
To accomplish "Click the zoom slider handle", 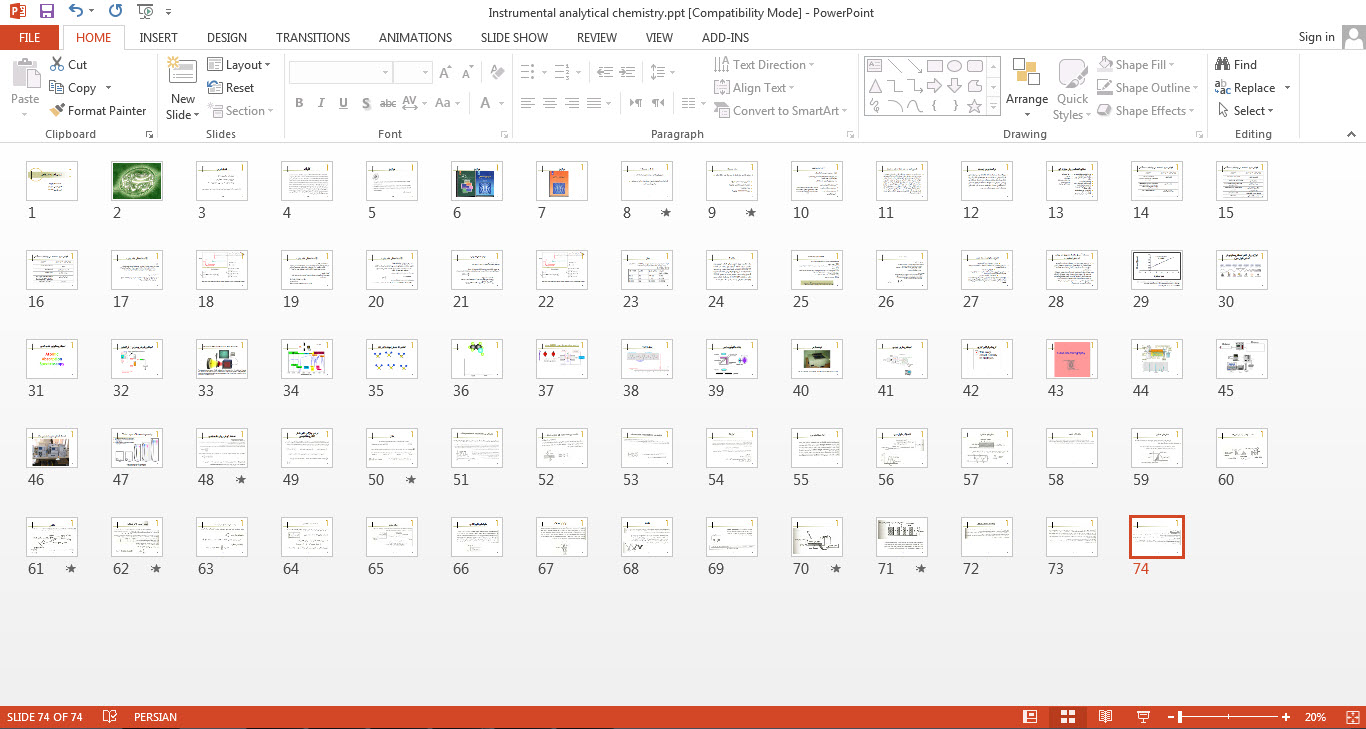I will (1181, 717).
